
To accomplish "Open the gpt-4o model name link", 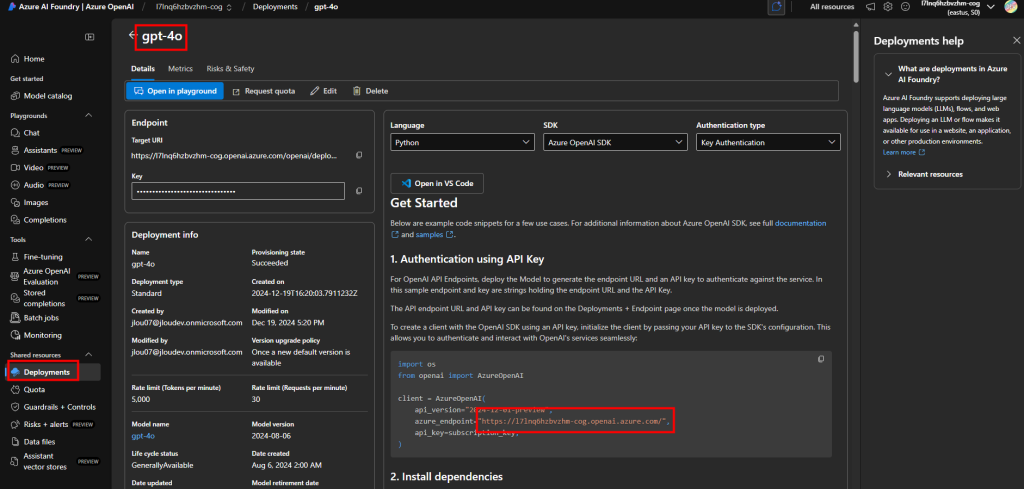I will click(x=143, y=436).
